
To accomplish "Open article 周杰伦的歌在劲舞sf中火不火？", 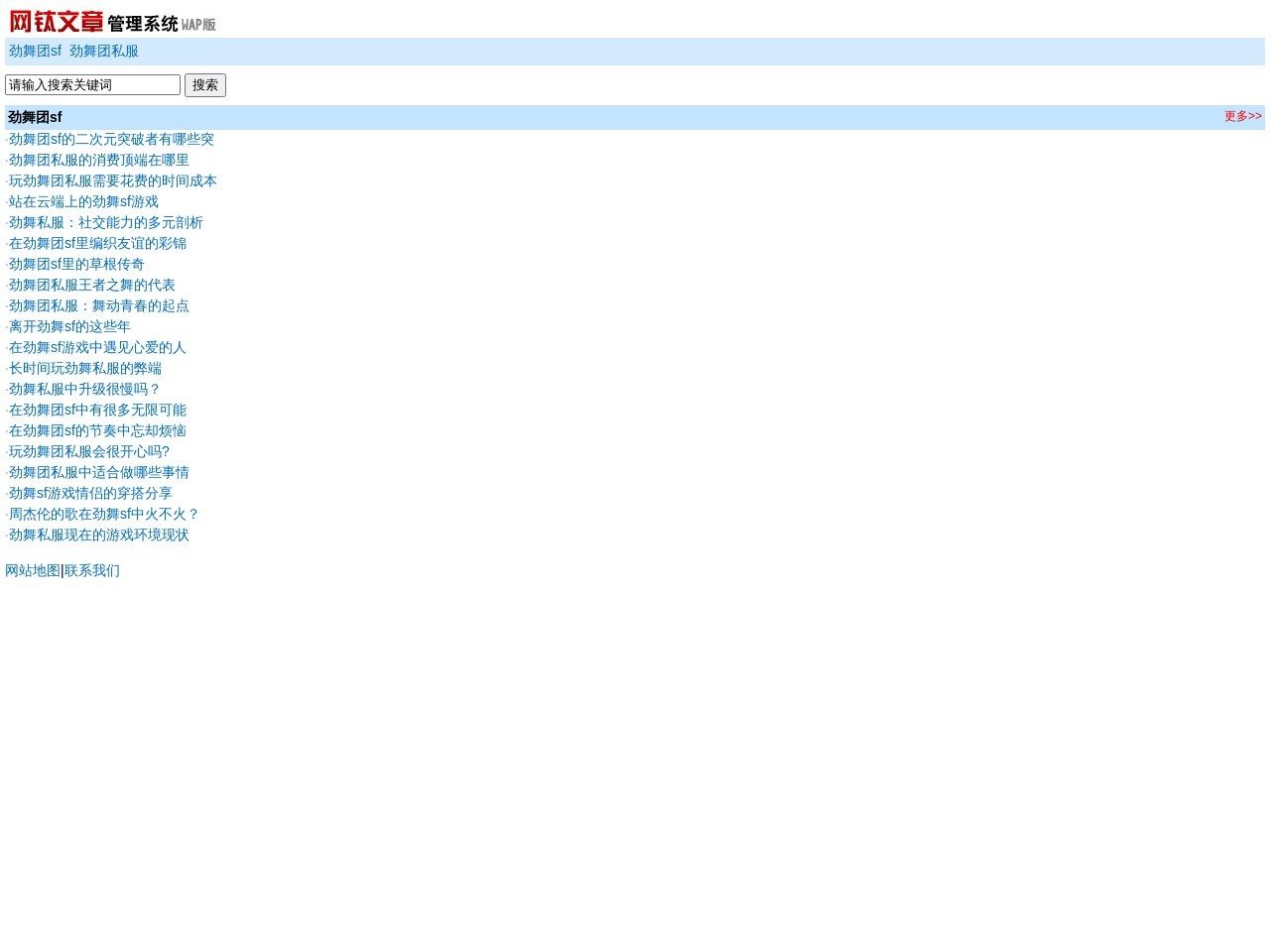I will coord(104,515).
